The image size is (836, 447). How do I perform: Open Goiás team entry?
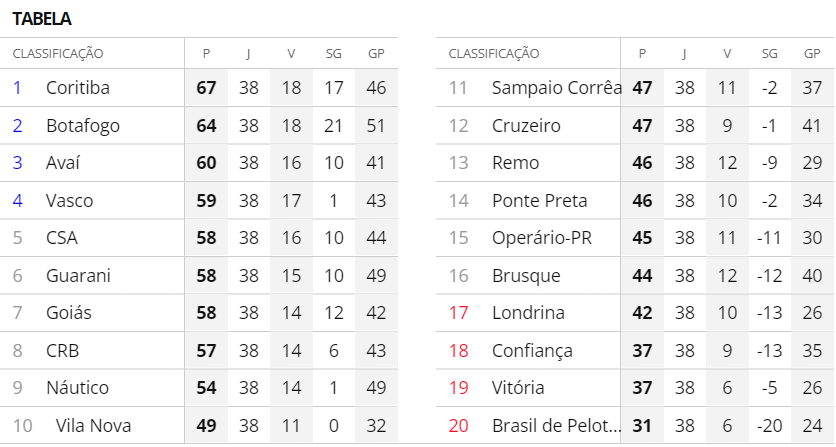point(69,313)
